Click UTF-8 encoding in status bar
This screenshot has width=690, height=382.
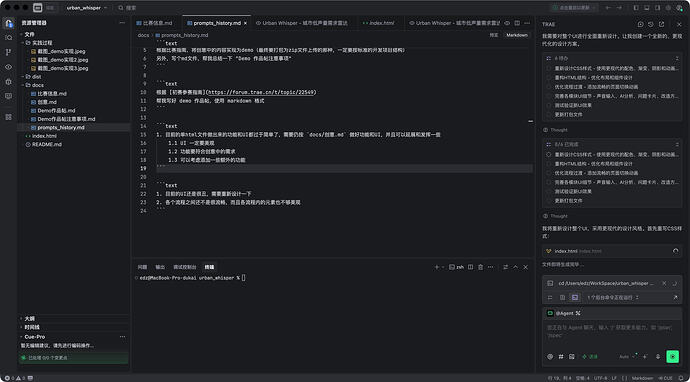tap(600, 378)
